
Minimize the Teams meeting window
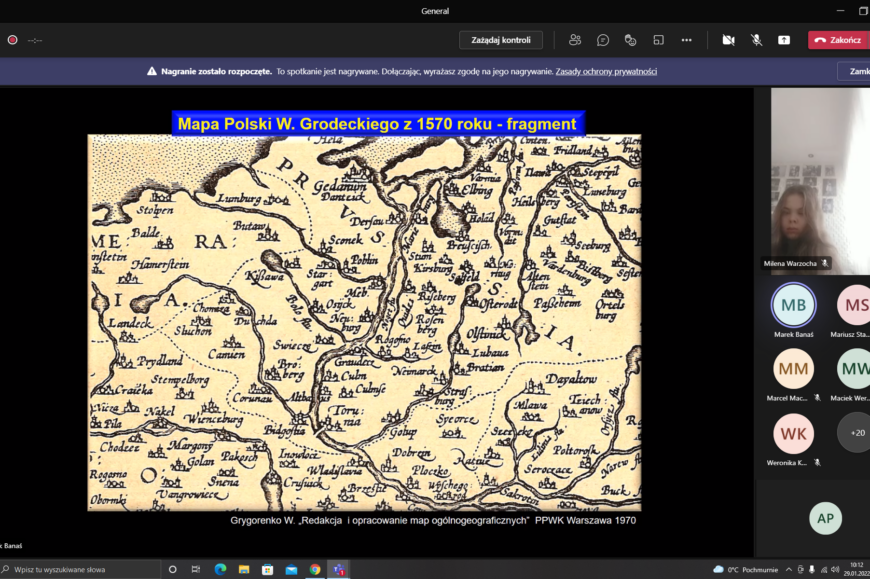840,11
